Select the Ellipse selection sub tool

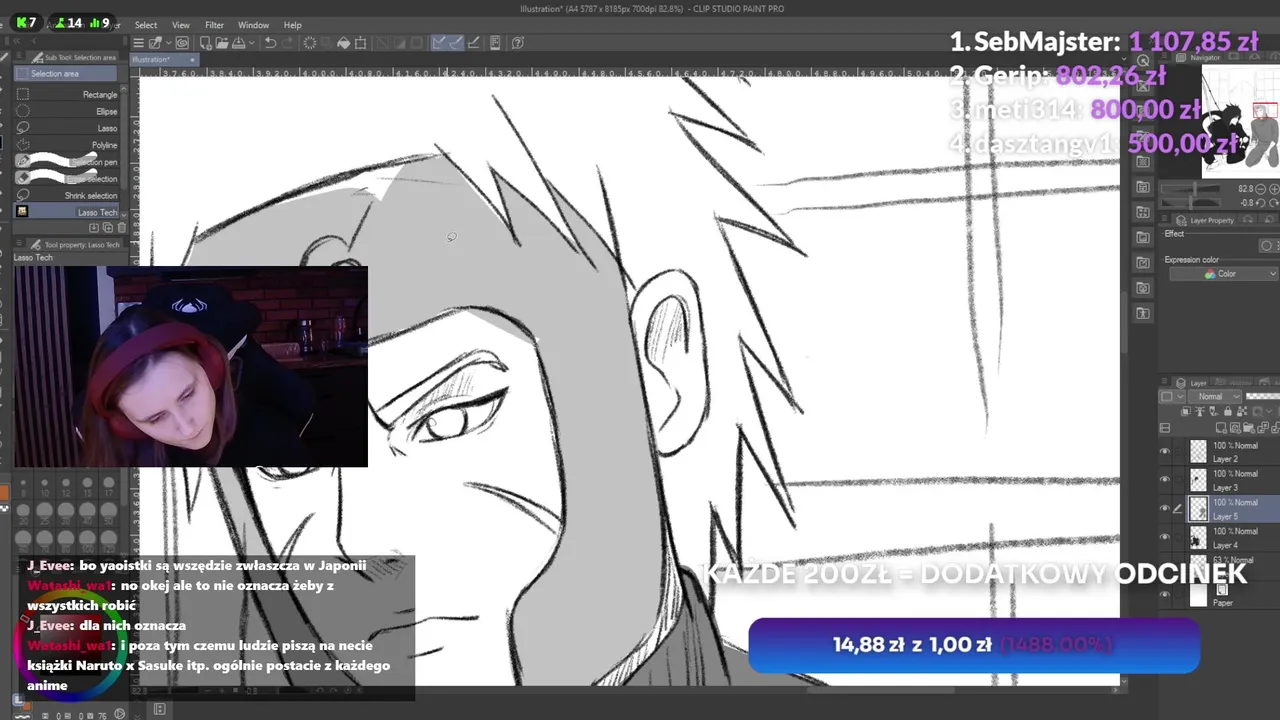[67, 111]
